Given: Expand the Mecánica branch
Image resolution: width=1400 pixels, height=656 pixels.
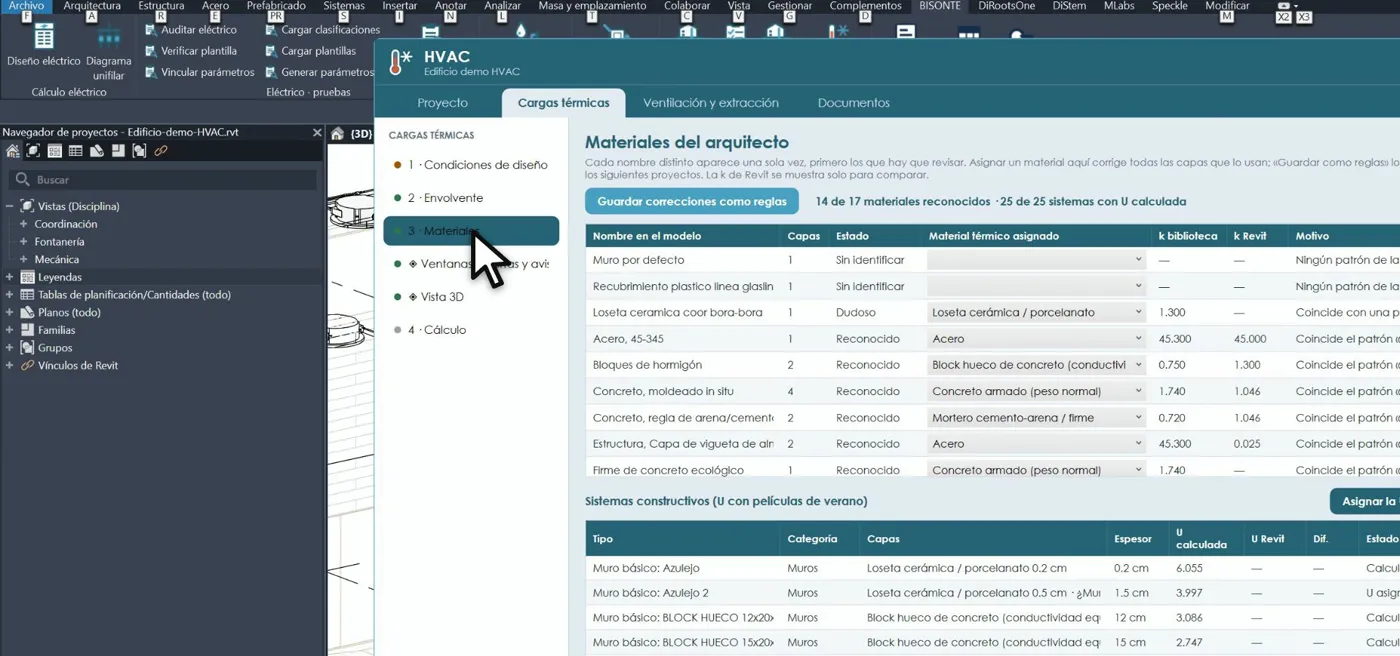Looking at the screenshot, I should [x=23, y=259].
